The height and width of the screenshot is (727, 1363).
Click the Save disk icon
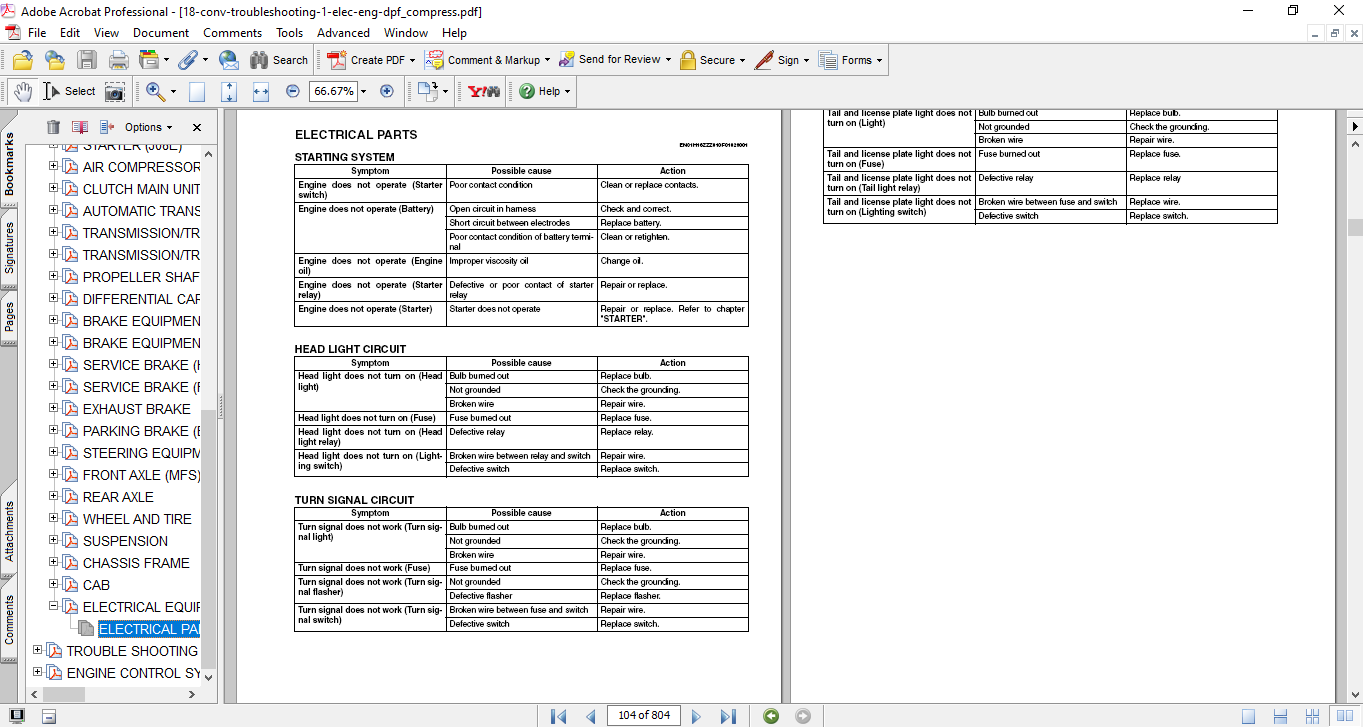pyautogui.click(x=87, y=60)
